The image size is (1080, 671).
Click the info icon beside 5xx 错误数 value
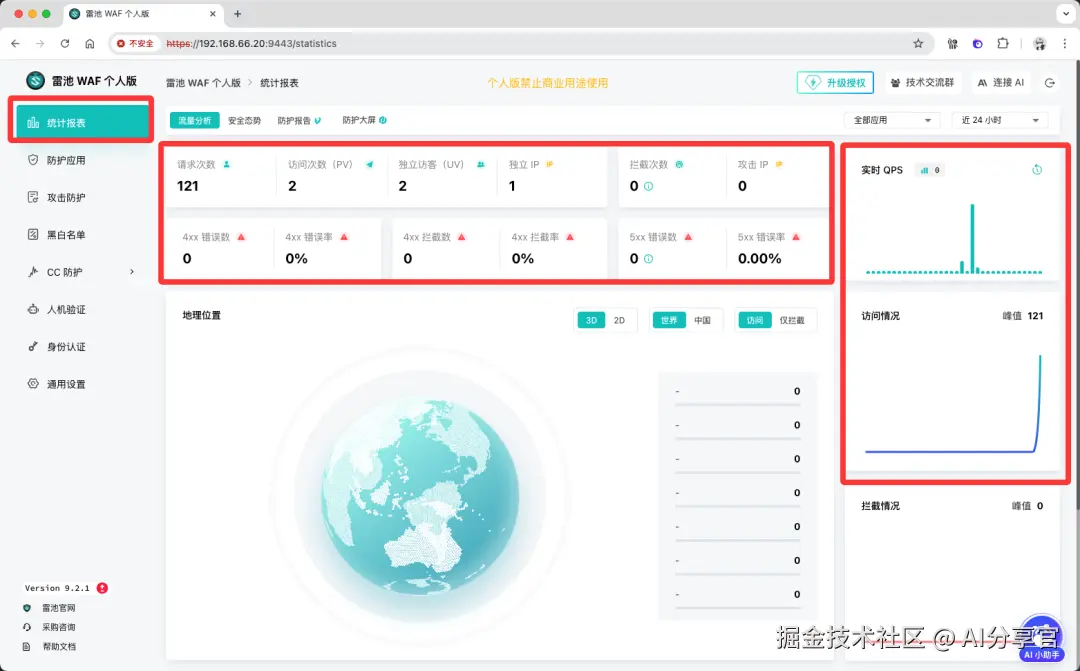pos(648,259)
